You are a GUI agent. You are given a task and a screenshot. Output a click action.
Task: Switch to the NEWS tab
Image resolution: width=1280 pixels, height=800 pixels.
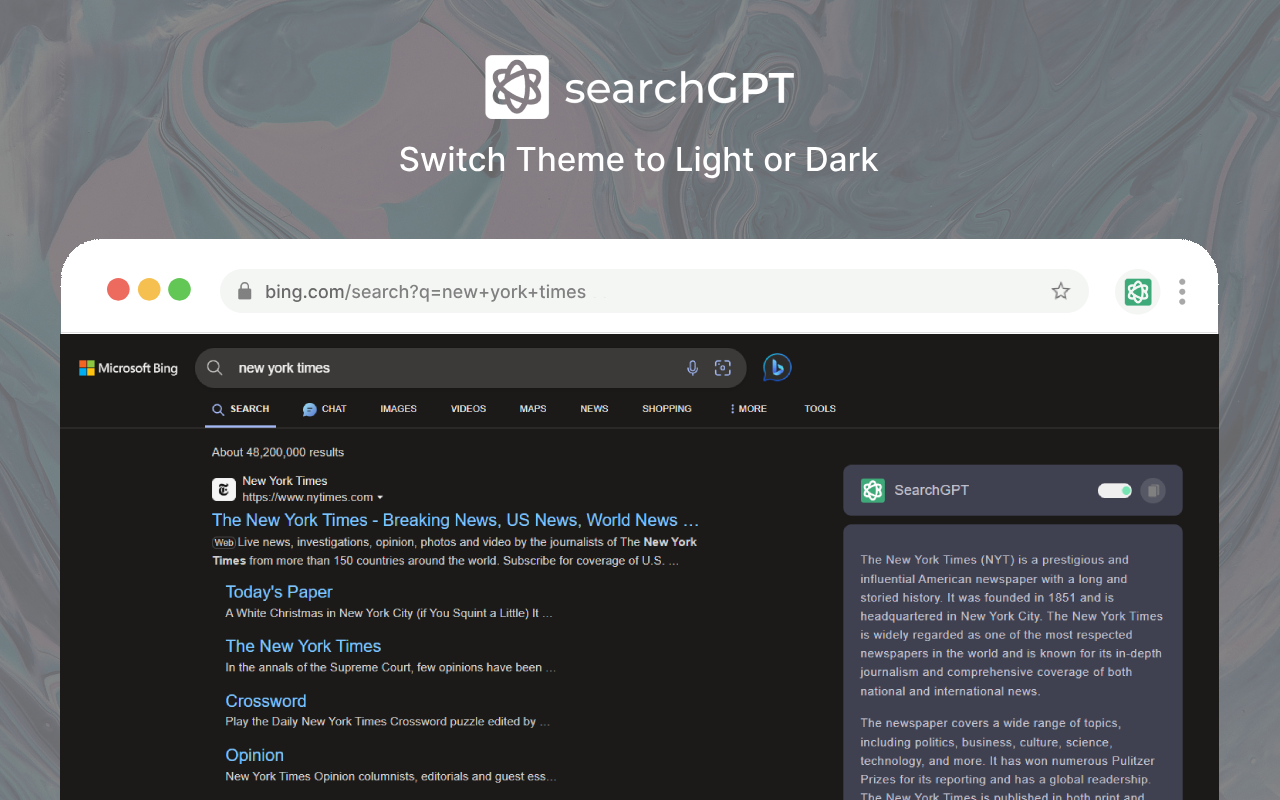pos(594,408)
